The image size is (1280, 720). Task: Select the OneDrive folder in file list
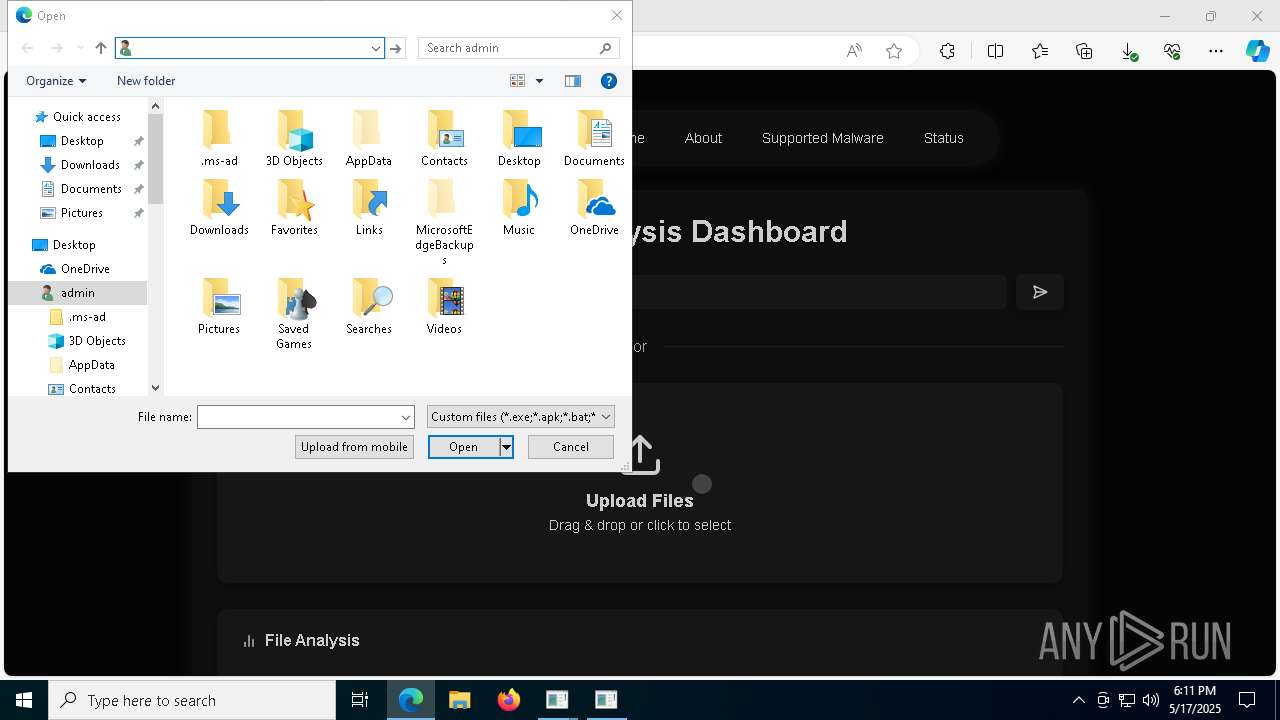pyautogui.click(x=594, y=208)
